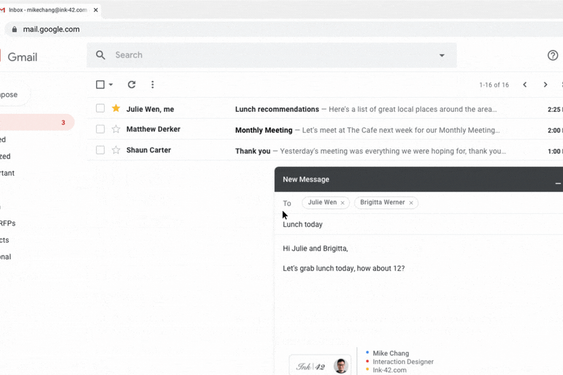Click the Search mail input field
Viewport: 563px width, 375px height.
point(273,55)
